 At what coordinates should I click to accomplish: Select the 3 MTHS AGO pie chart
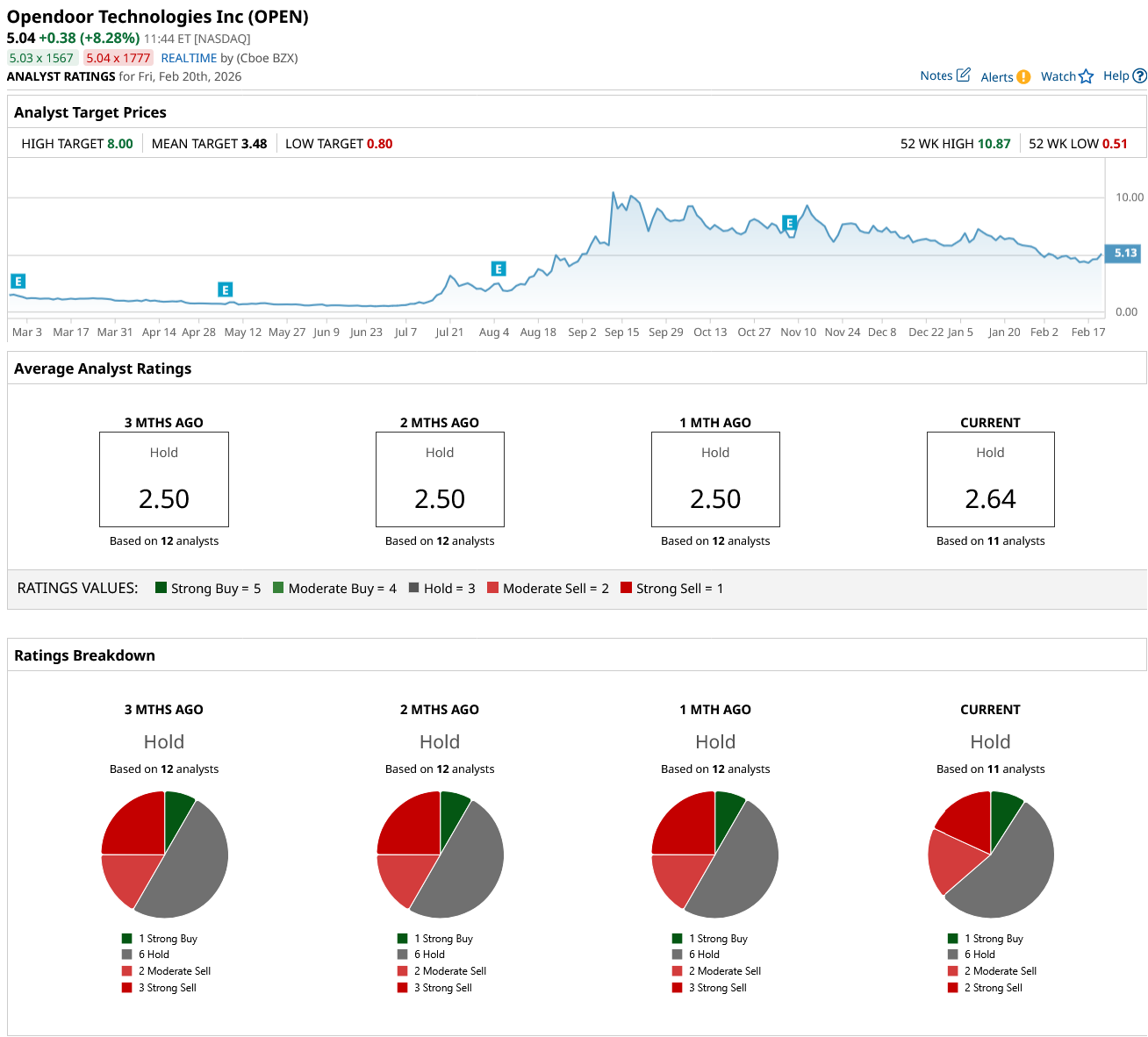(164, 855)
